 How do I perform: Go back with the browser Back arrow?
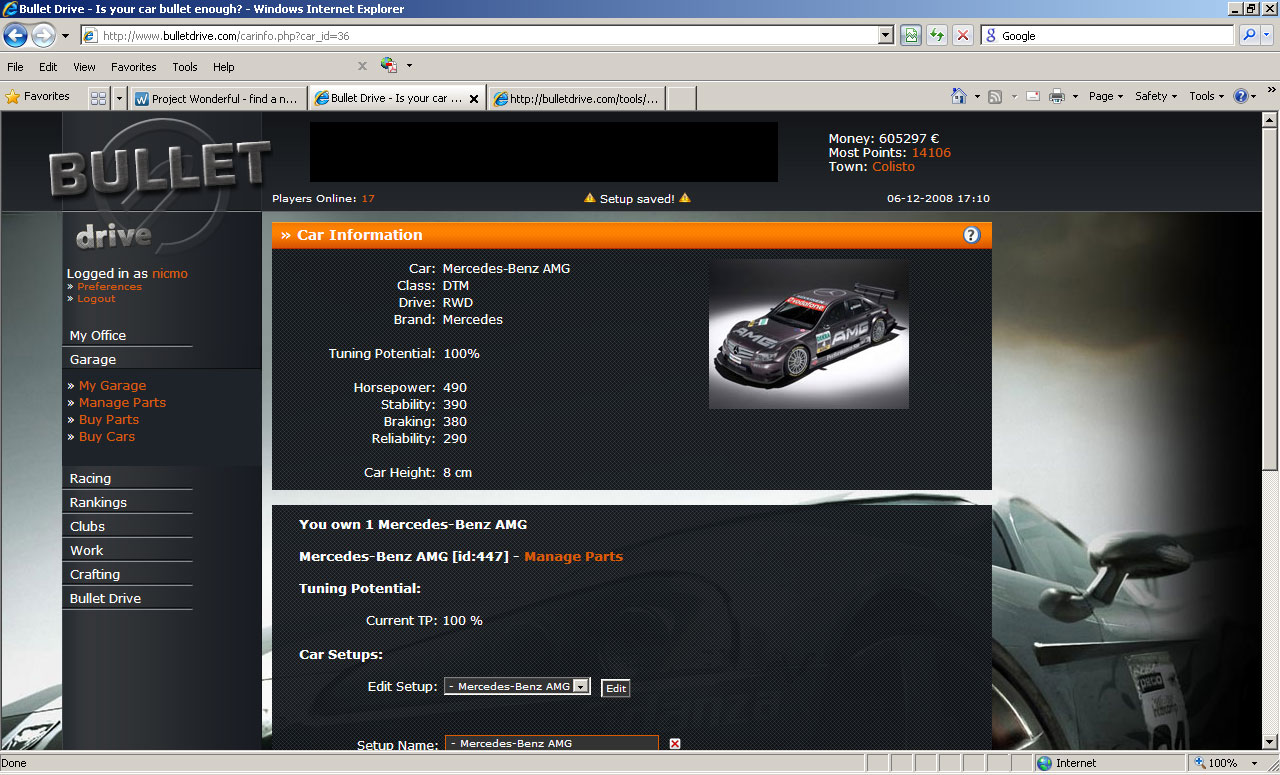click(16, 36)
